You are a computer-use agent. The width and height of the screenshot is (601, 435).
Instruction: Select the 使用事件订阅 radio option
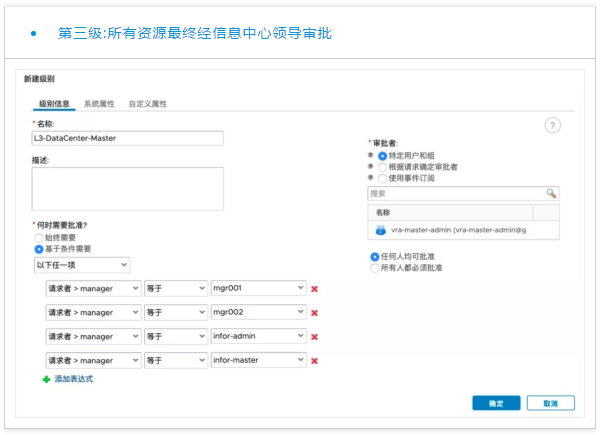click(382, 177)
